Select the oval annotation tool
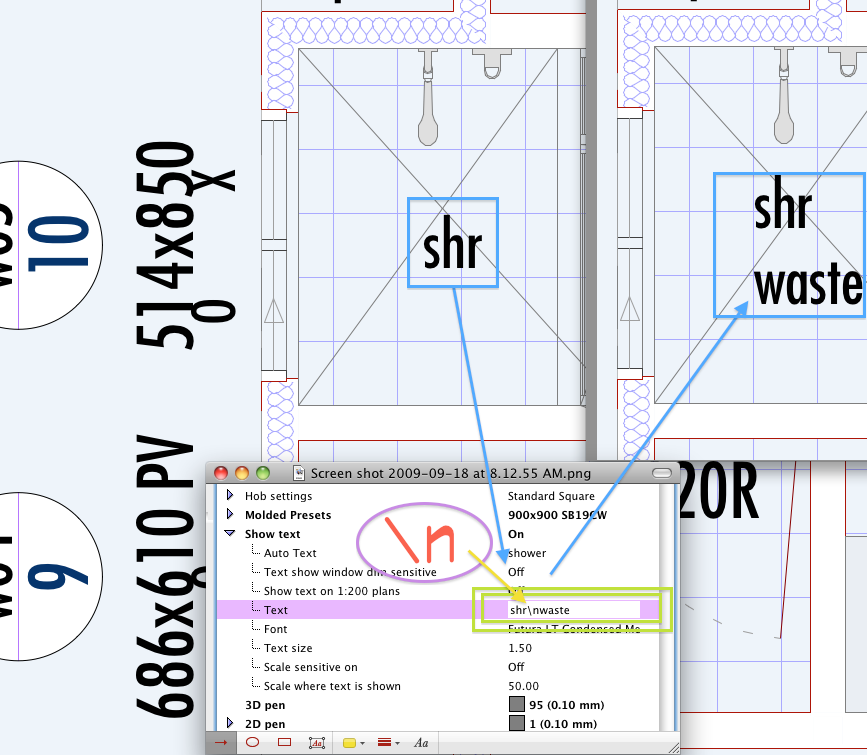Image resolution: width=867 pixels, height=755 pixels. click(x=253, y=742)
